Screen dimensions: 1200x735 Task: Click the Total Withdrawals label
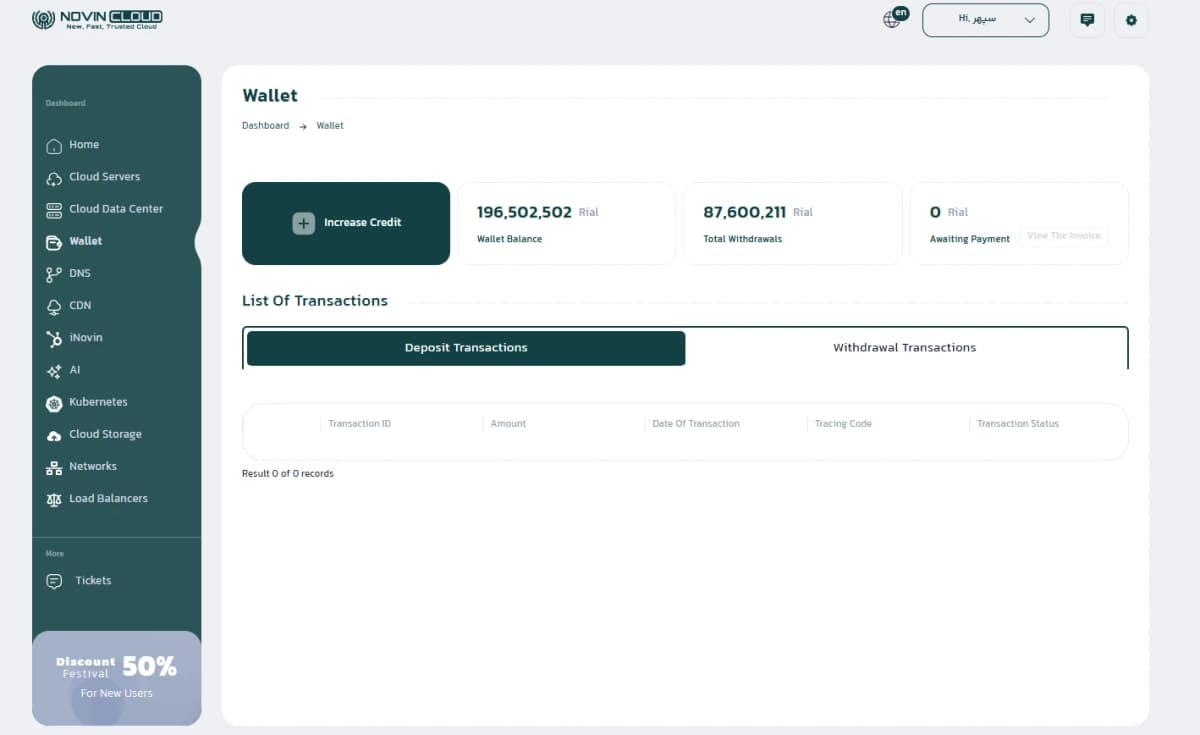(743, 239)
